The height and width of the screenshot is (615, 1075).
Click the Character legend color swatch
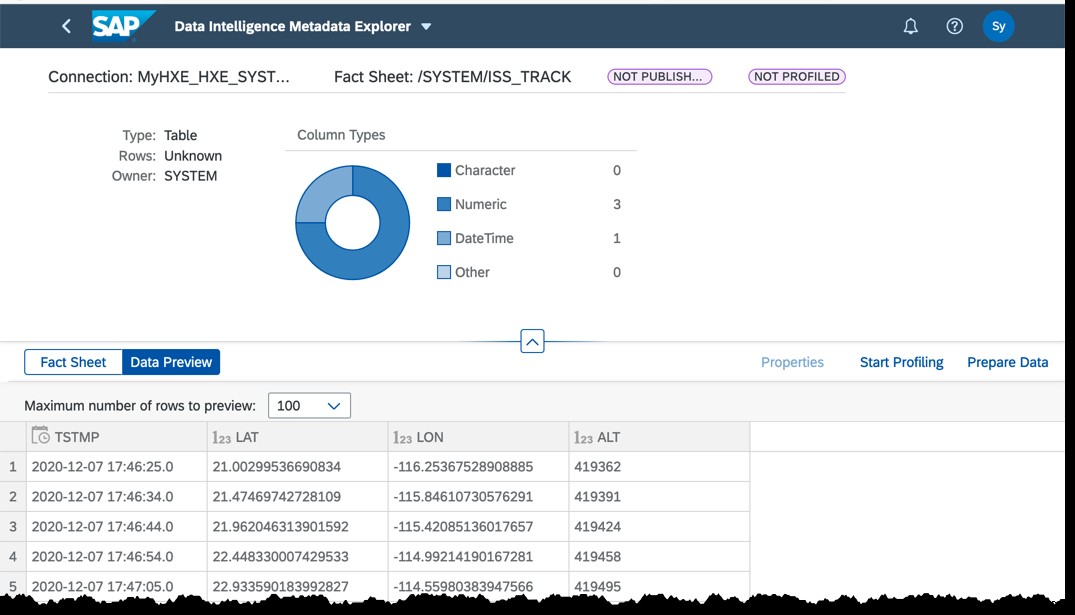point(444,170)
